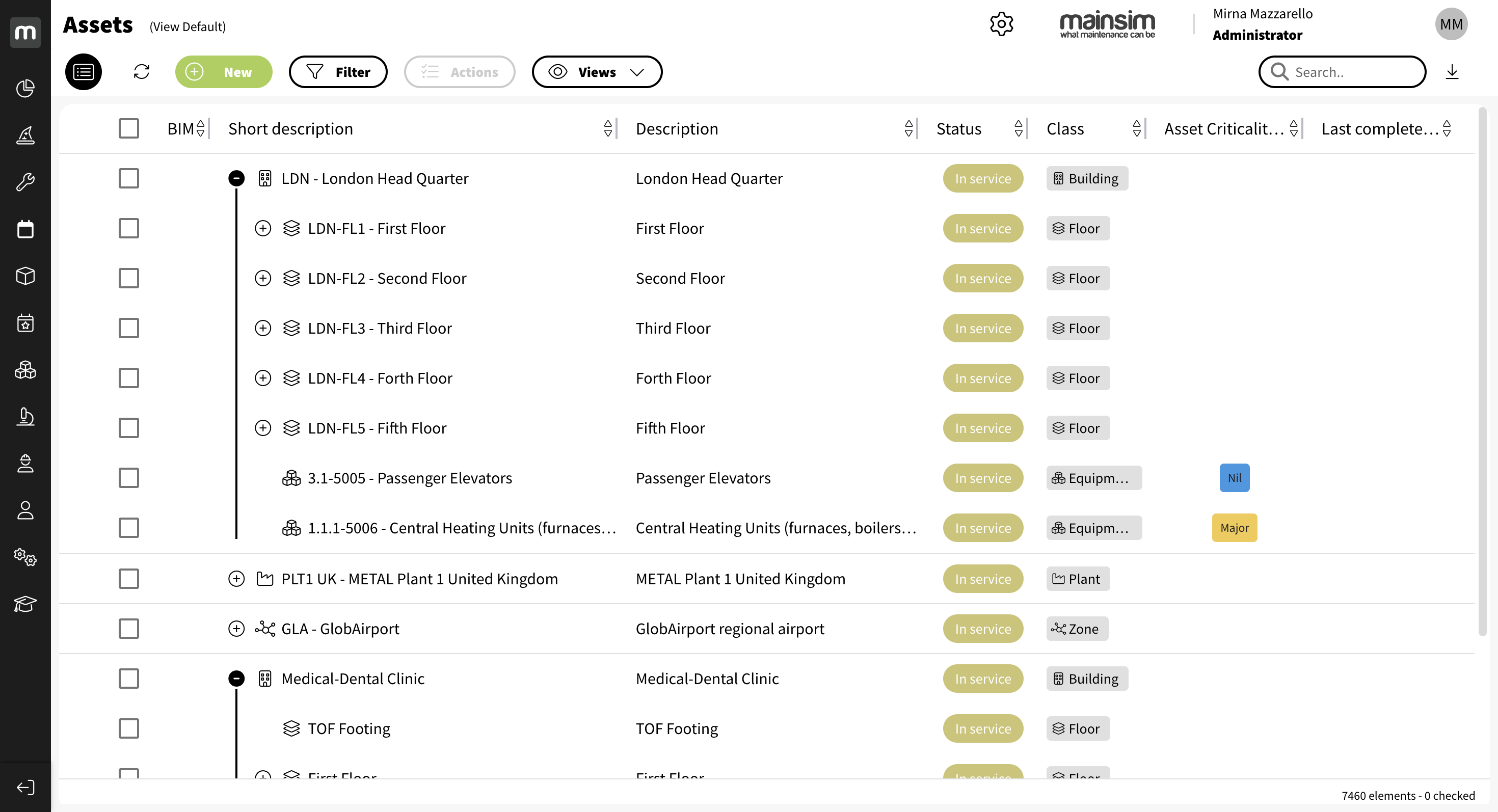Click the download export icon
This screenshot has width=1498, height=812.
click(x=1452, y=71)
